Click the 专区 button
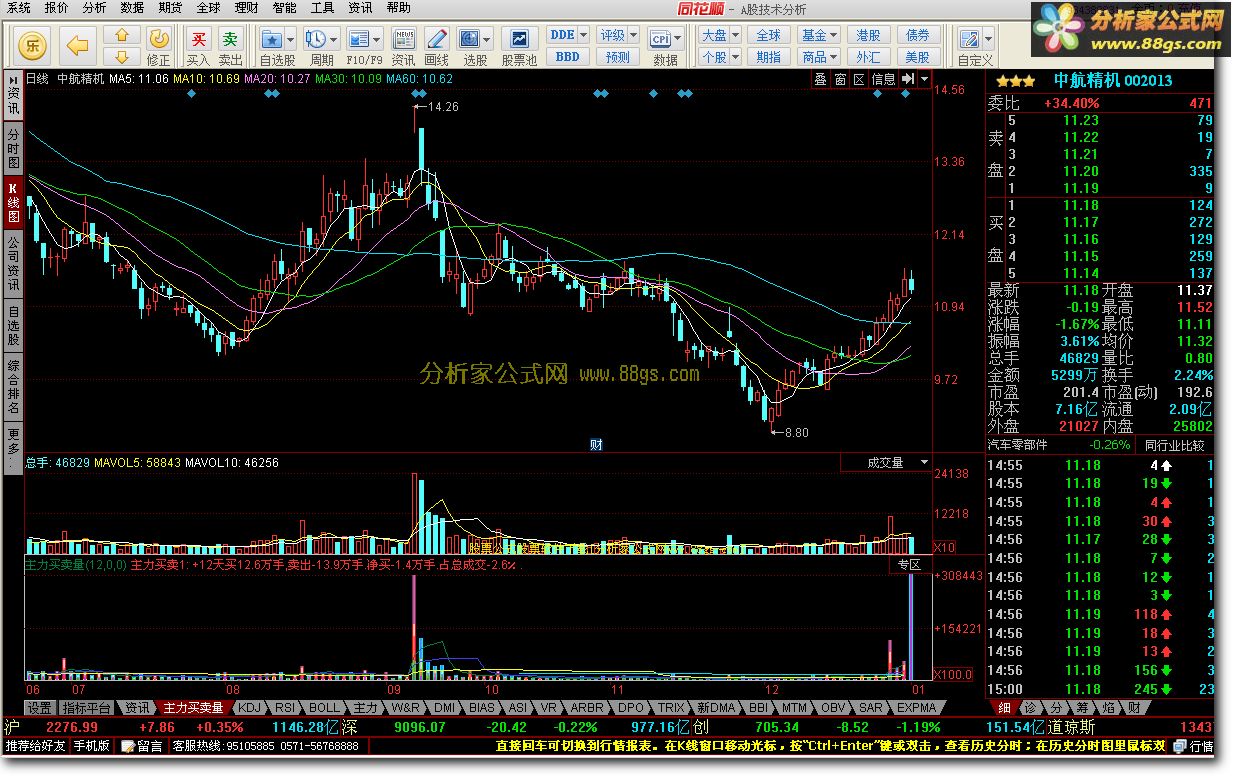Screen dimensions: 1233x776 coord(910,565)
